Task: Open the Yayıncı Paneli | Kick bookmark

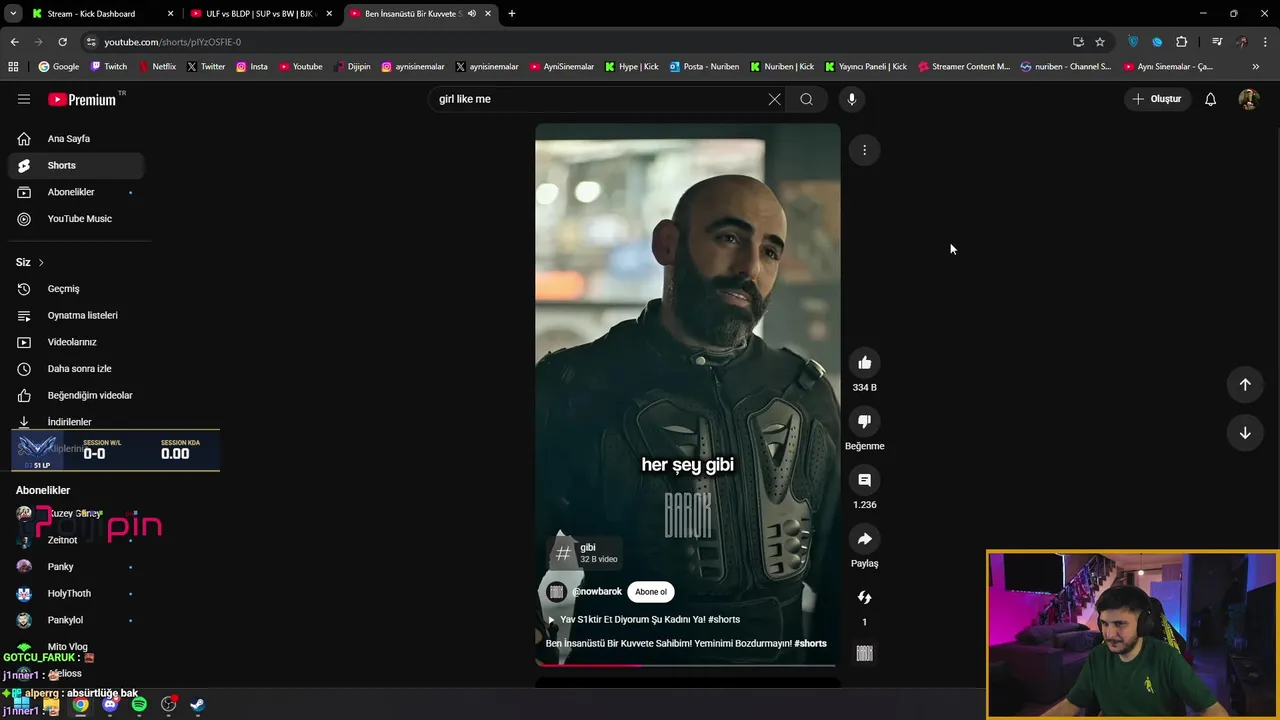Action: tap(866, 66)
